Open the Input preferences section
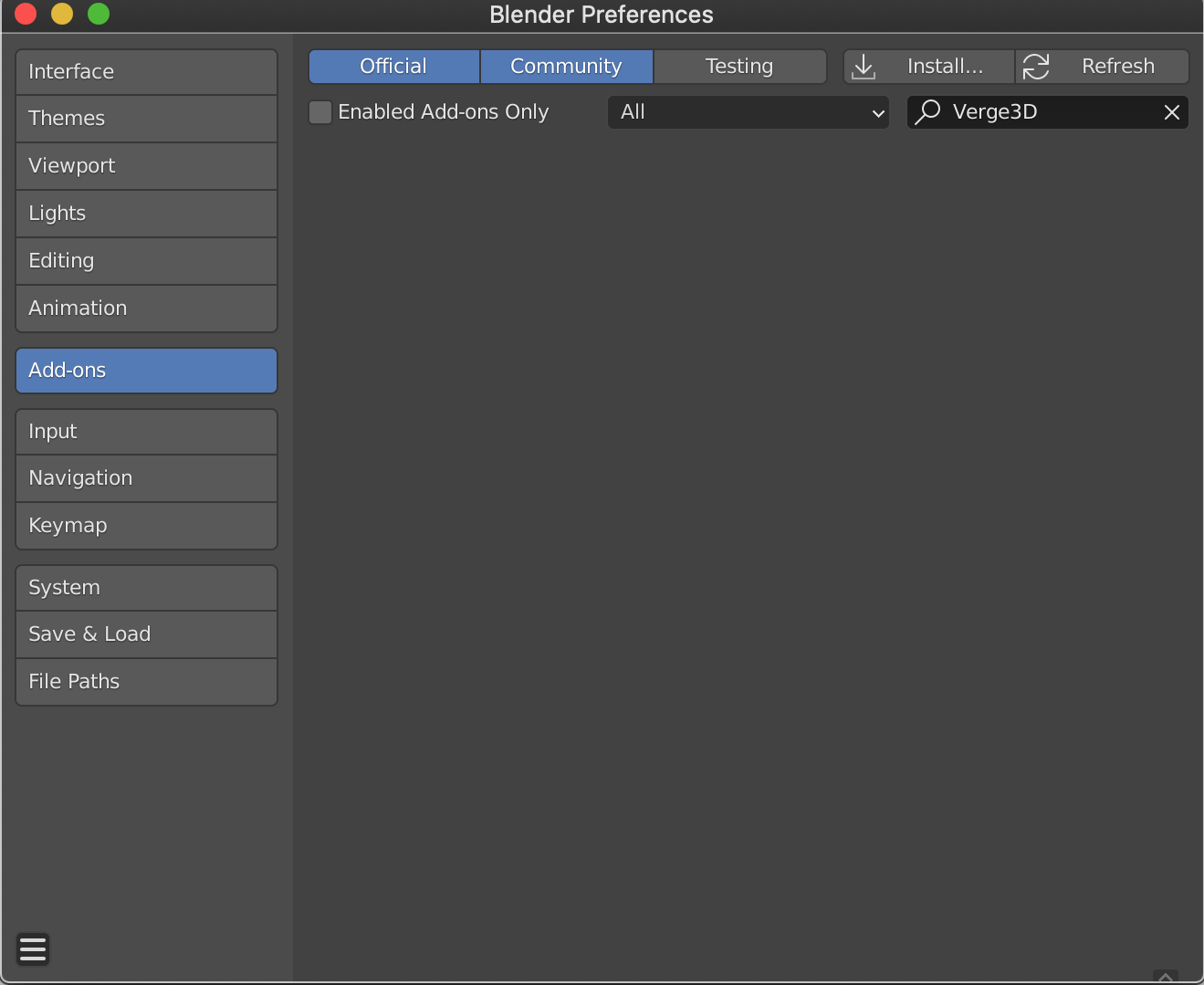 (x=146, y=432)
